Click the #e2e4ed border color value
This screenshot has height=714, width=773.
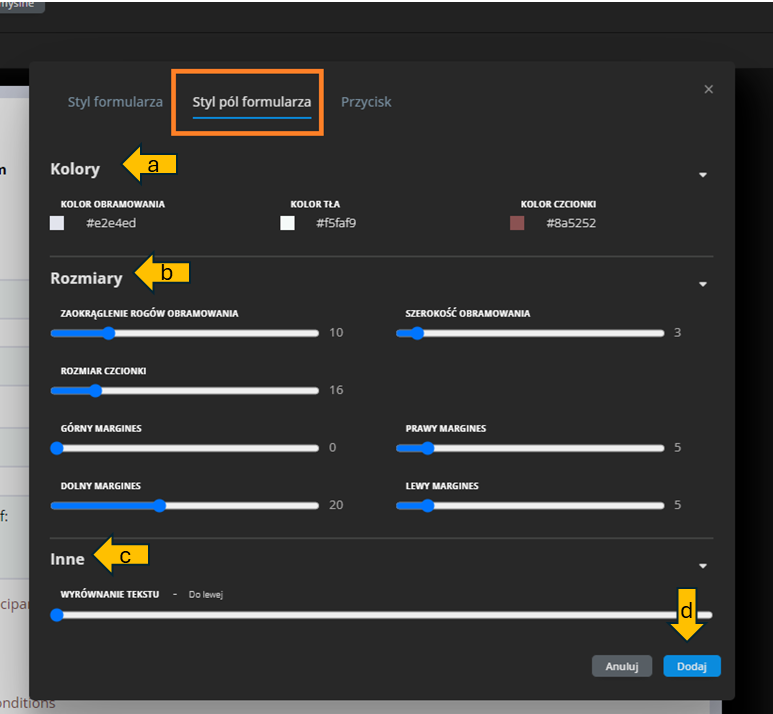(110, 223)
